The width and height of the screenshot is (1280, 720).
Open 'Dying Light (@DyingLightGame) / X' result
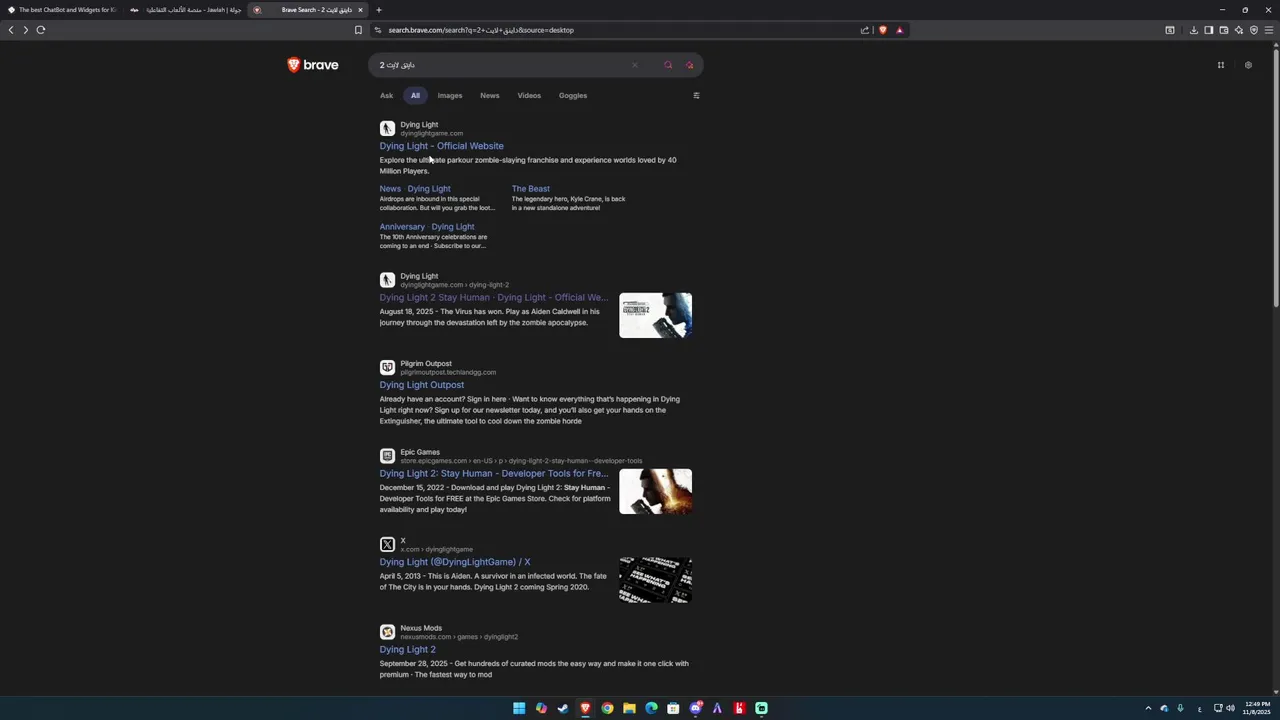(x=455, y=562)
